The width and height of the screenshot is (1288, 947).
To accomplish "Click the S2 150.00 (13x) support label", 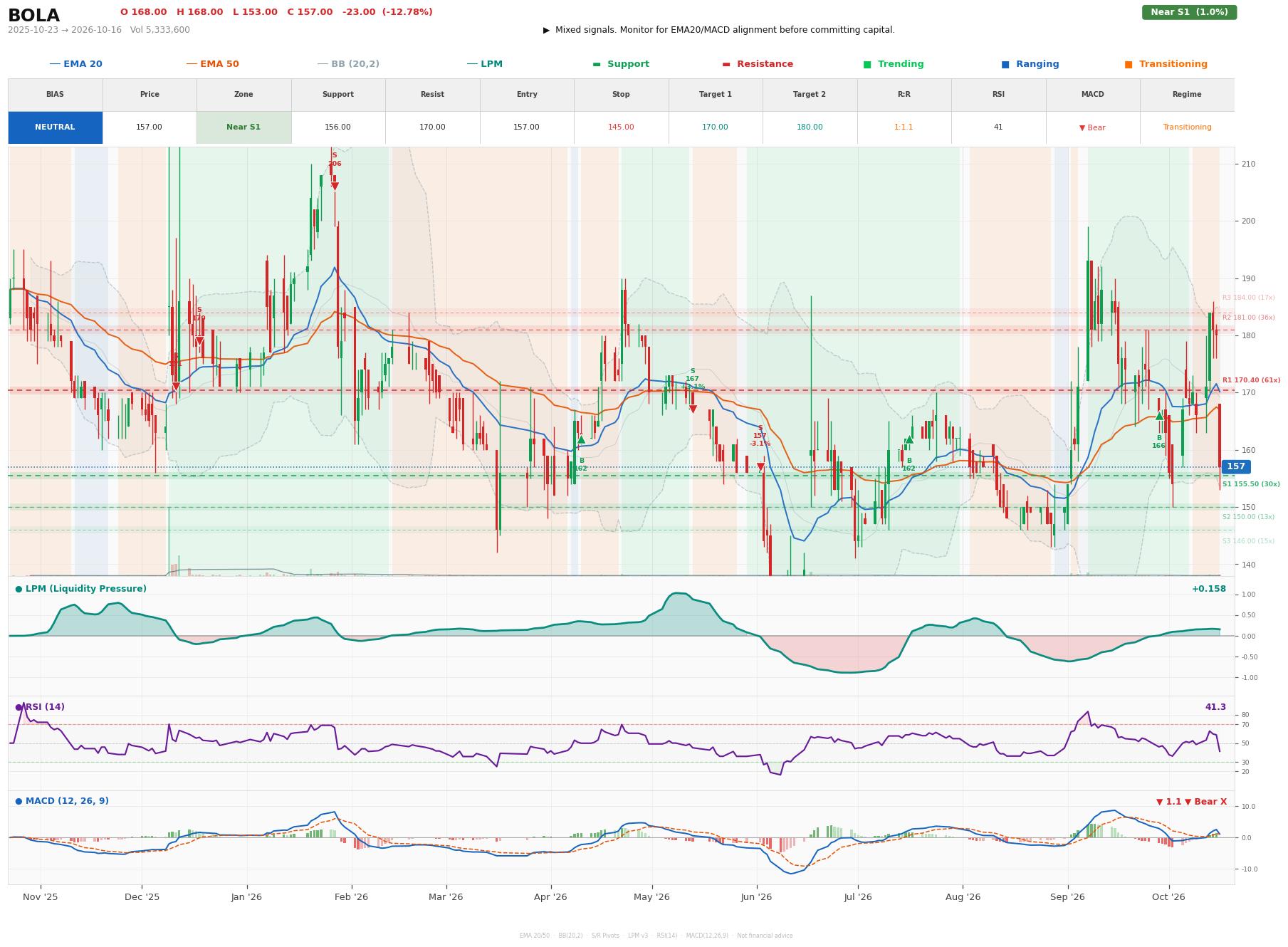I will point(1248,517).
